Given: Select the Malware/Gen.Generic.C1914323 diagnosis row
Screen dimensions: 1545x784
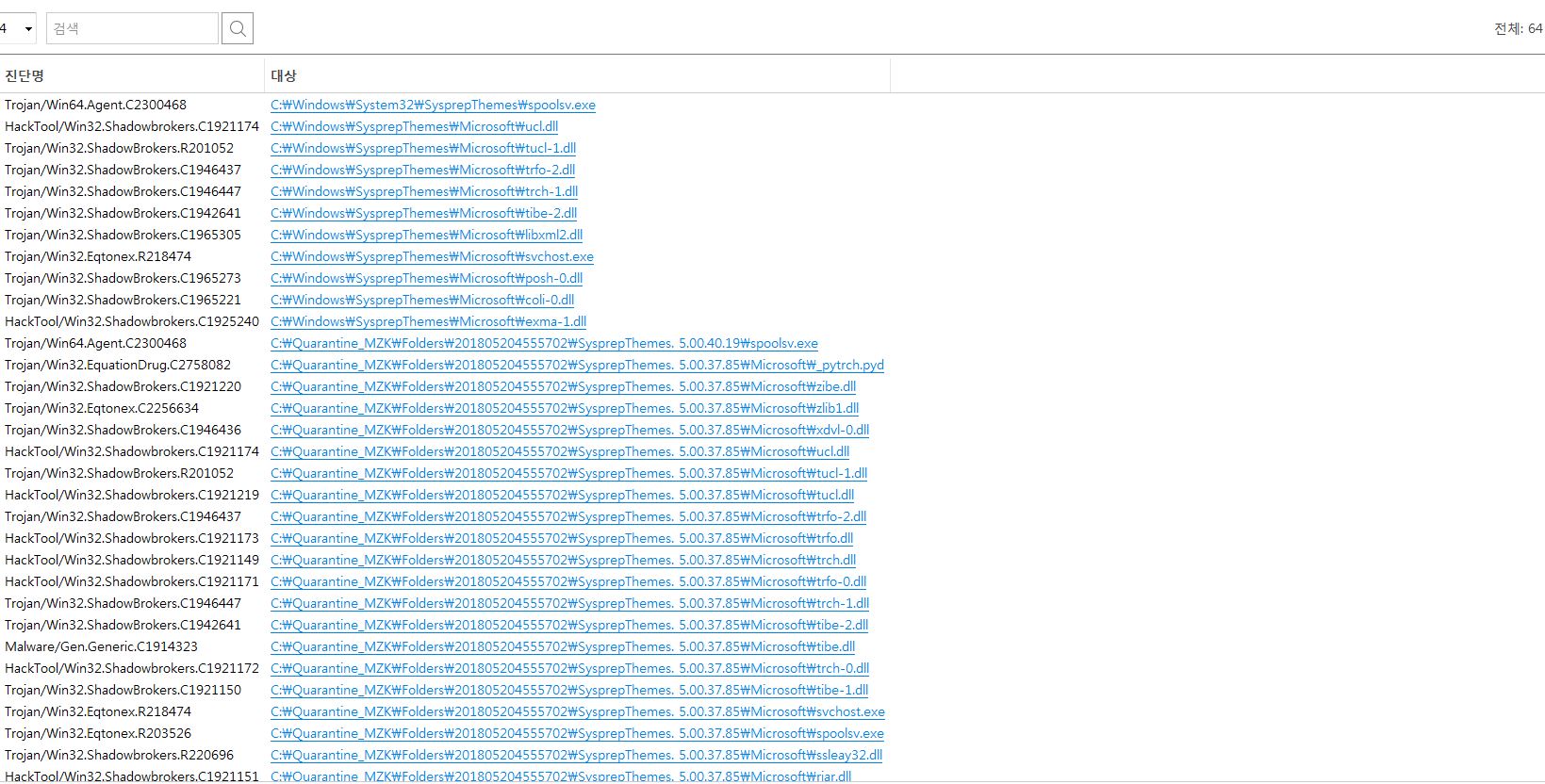Looking at the screenshot, I should pos(101,646).
